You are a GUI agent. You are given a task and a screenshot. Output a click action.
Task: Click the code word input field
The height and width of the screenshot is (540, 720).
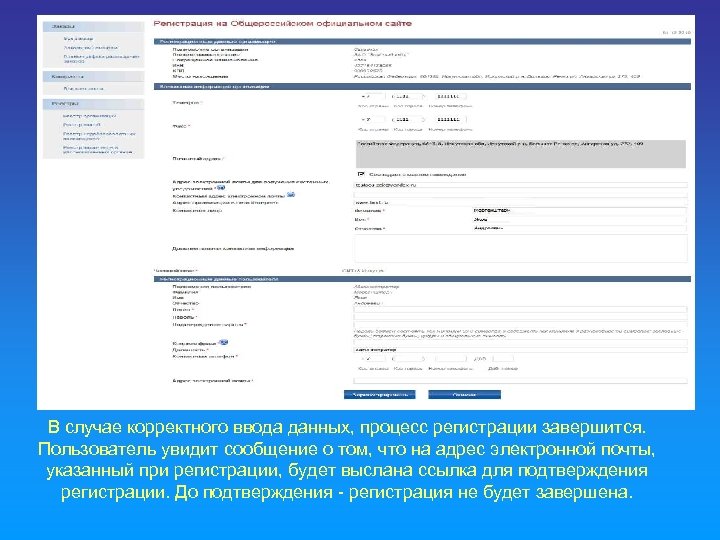tap(520, 343)
